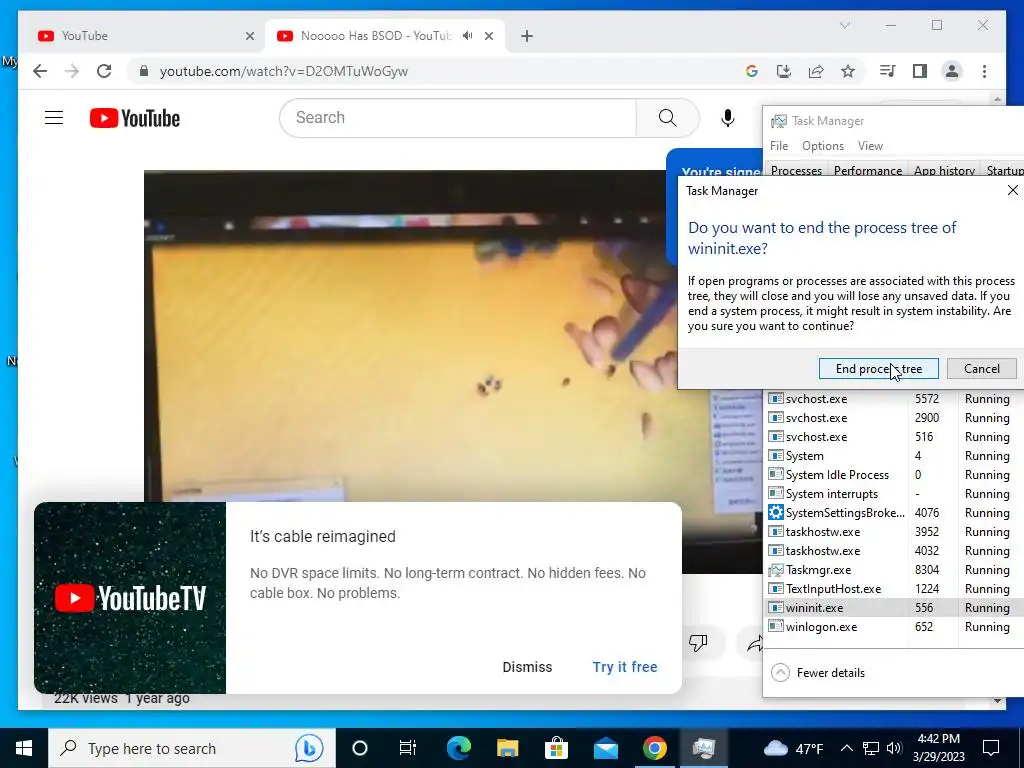Click Try it free for YouTube TV

(625, 667)
